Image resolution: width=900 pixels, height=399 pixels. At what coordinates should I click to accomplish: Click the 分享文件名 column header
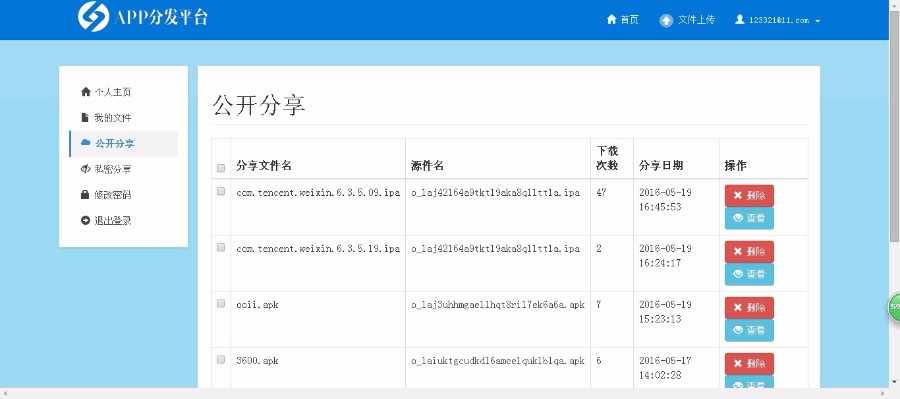point(264,166)
